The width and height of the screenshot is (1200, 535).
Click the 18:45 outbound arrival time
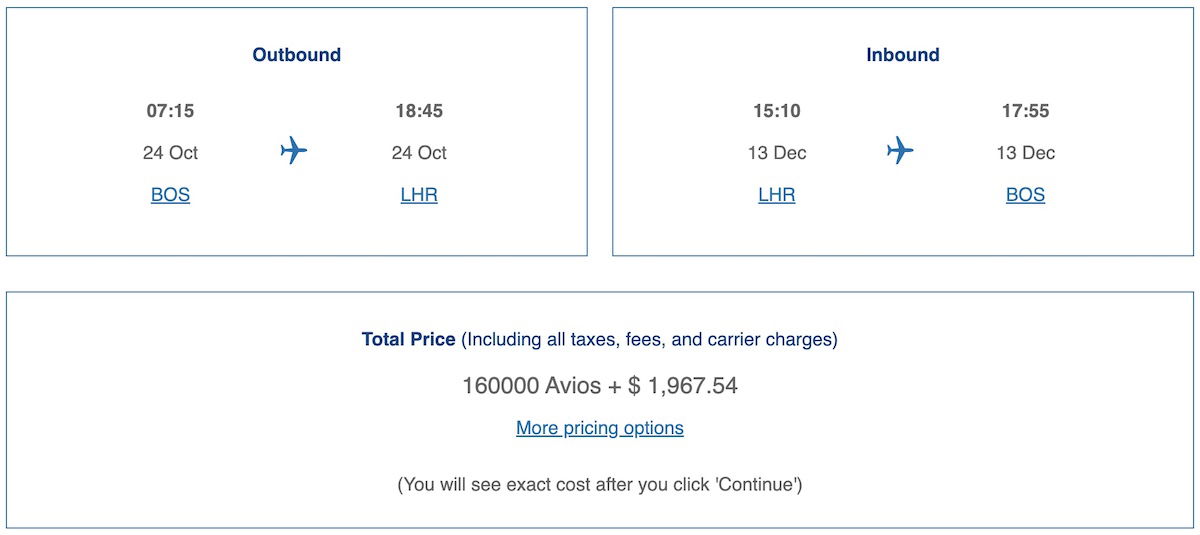coord(419,111)
